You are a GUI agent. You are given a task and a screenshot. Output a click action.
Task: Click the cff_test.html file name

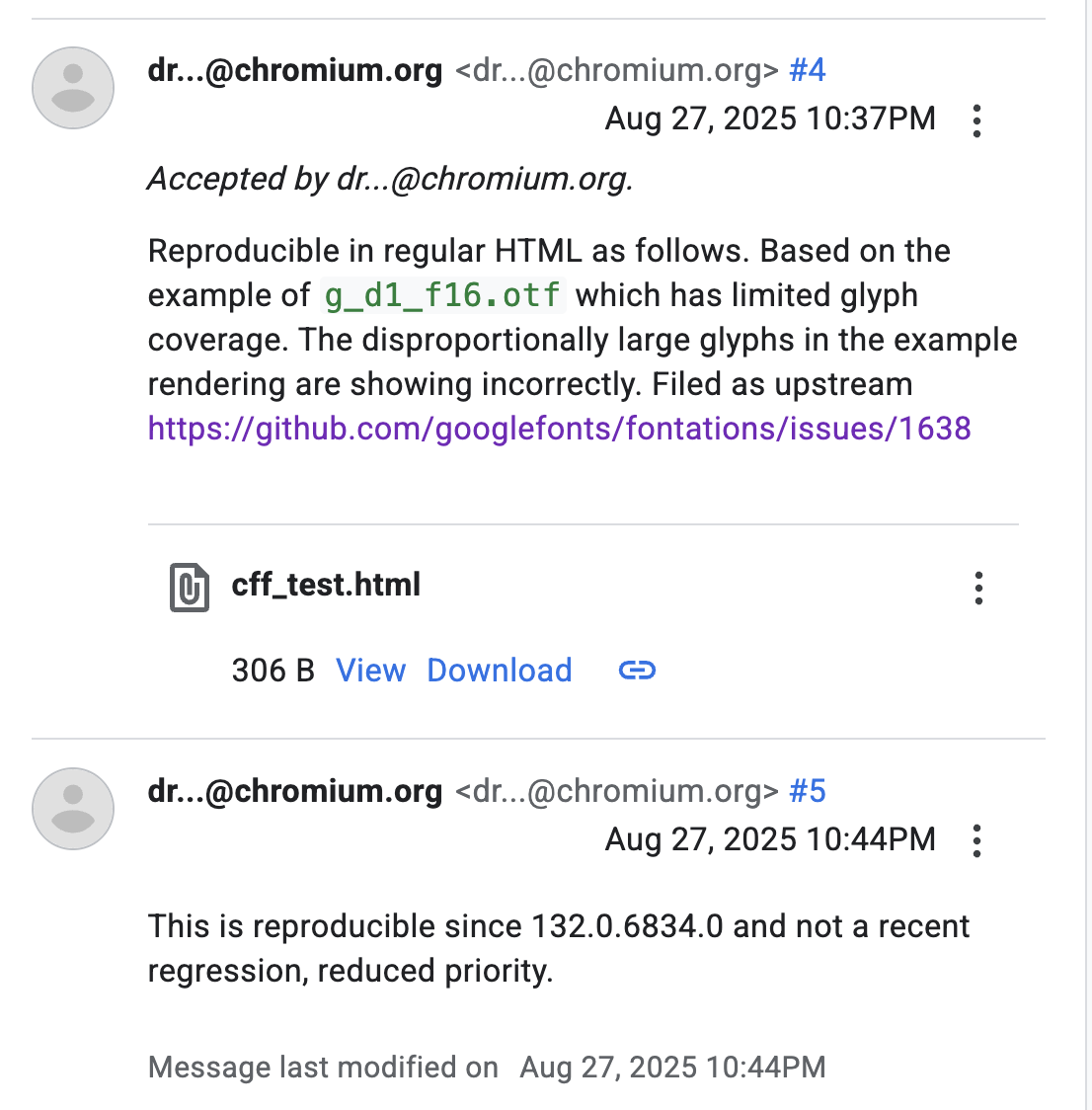click(x=326, y=585)
